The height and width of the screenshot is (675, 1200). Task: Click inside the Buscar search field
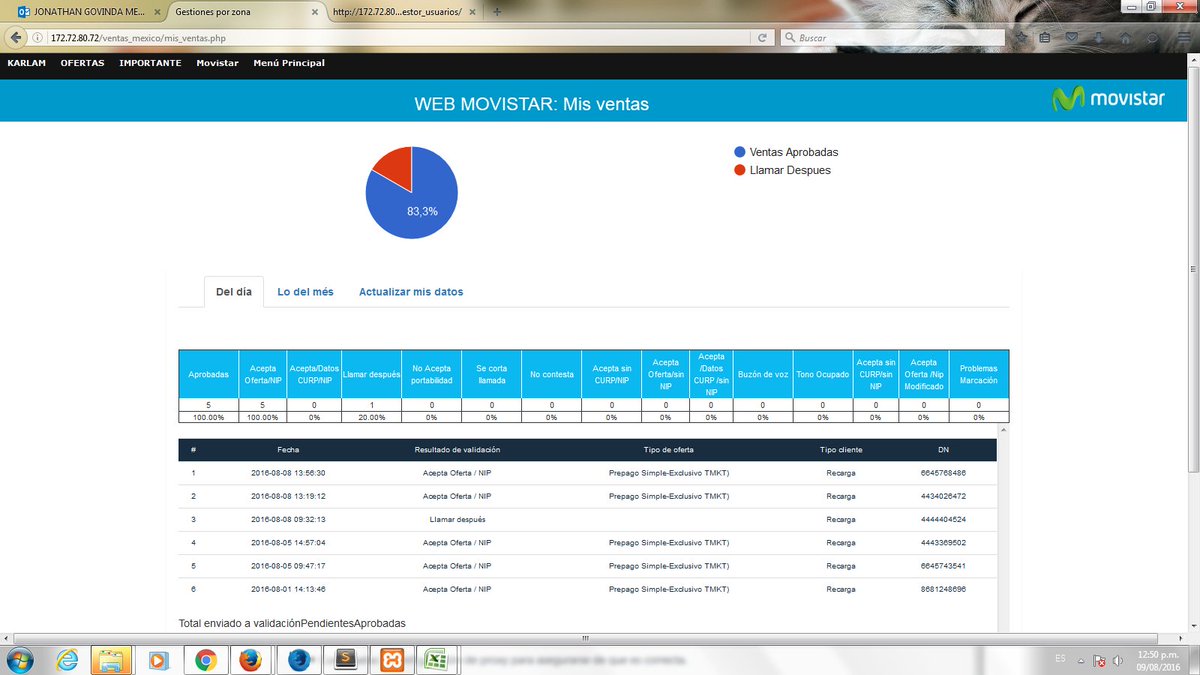[880, 37]
